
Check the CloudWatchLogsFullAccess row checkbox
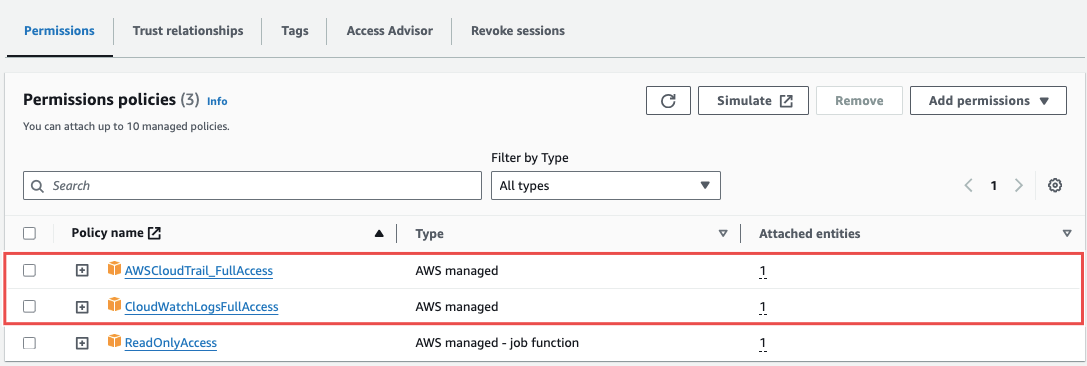tap(29, 306)
